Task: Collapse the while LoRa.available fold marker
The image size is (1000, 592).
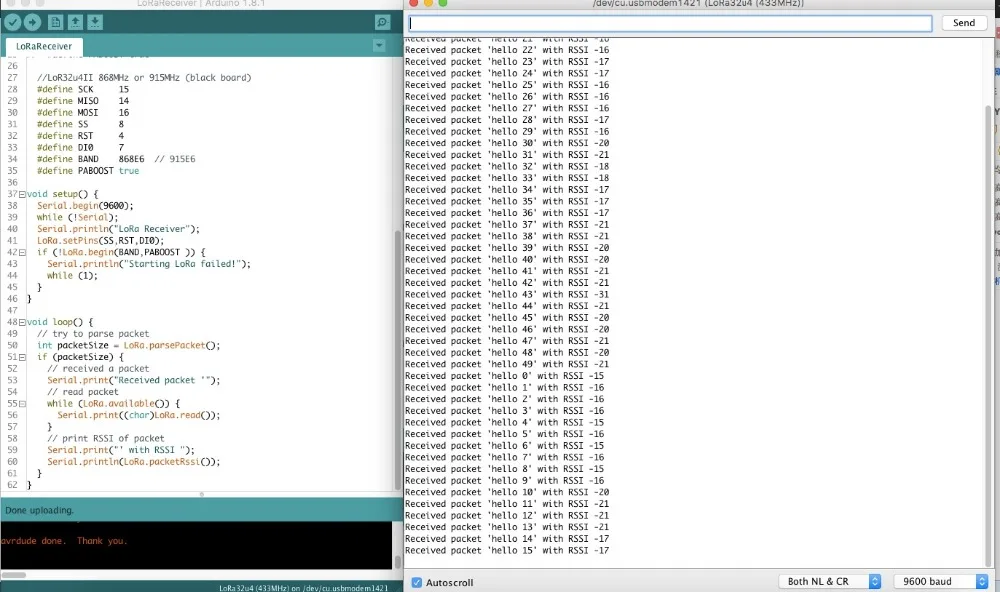Action: tap(22, 404)
